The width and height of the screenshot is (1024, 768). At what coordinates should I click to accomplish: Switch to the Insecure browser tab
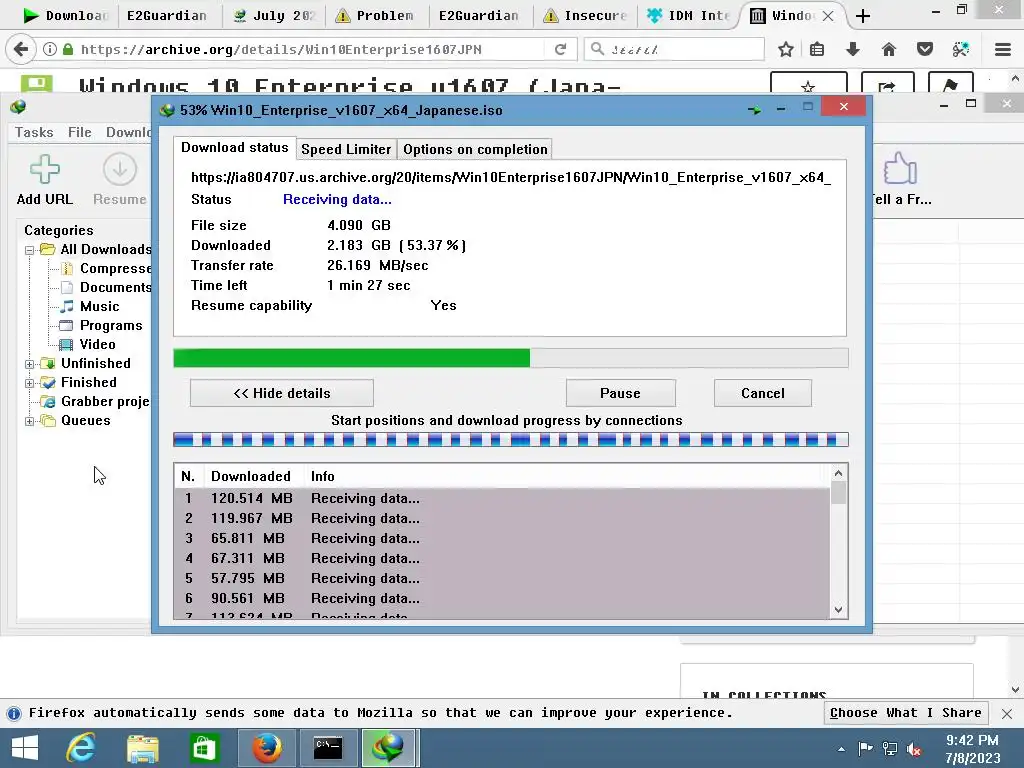pyautogui.click(x=584, y=16)
